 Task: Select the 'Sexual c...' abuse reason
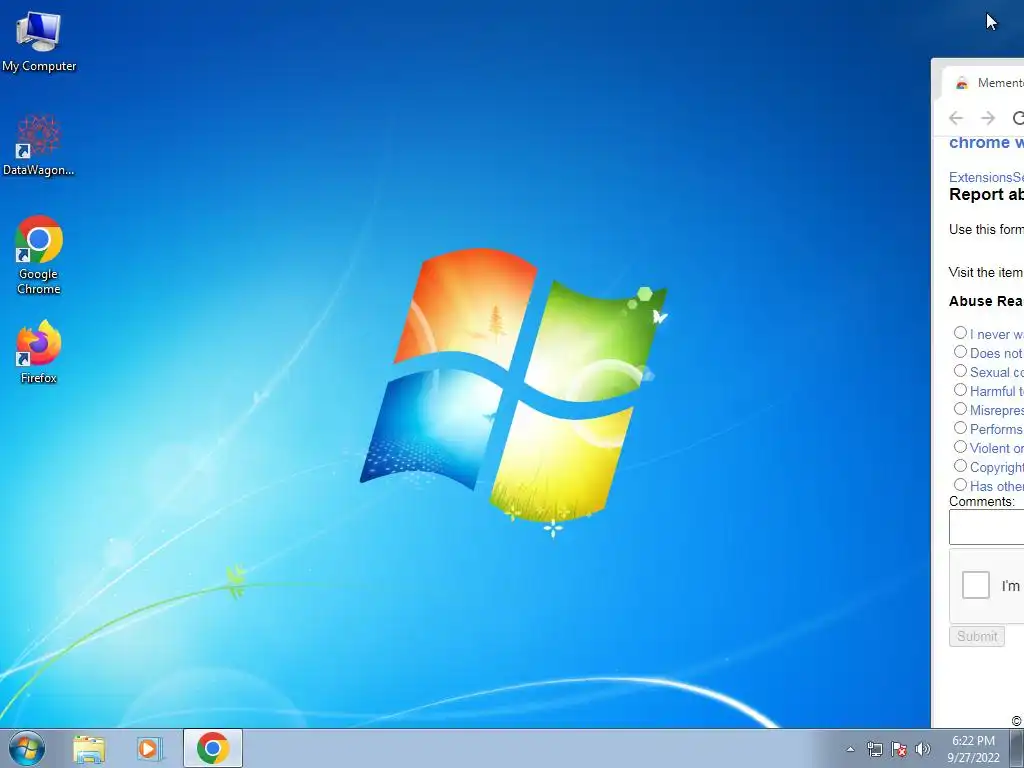click(960, 371)
